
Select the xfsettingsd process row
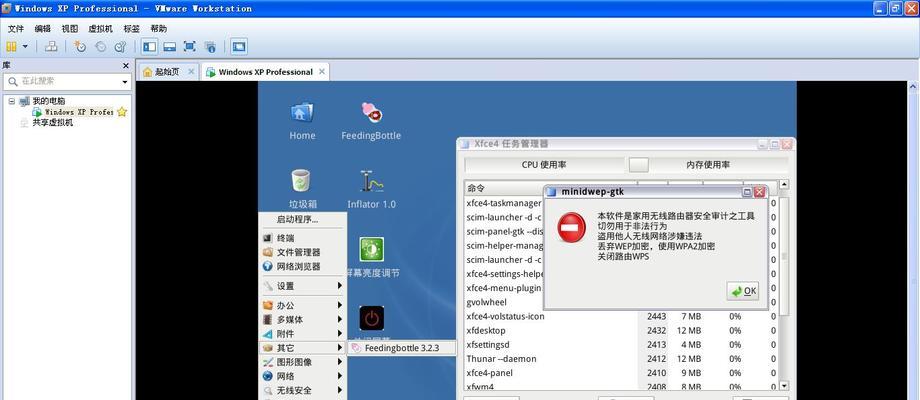[x=621, y=344]
